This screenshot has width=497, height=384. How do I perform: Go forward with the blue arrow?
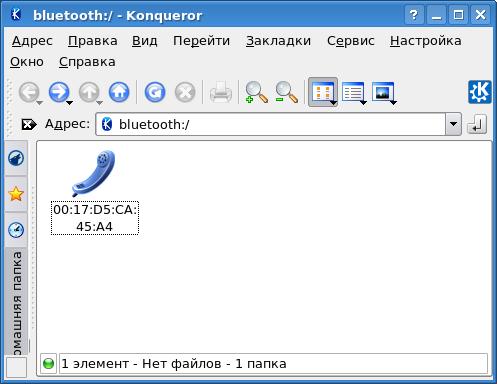[59, 92]
